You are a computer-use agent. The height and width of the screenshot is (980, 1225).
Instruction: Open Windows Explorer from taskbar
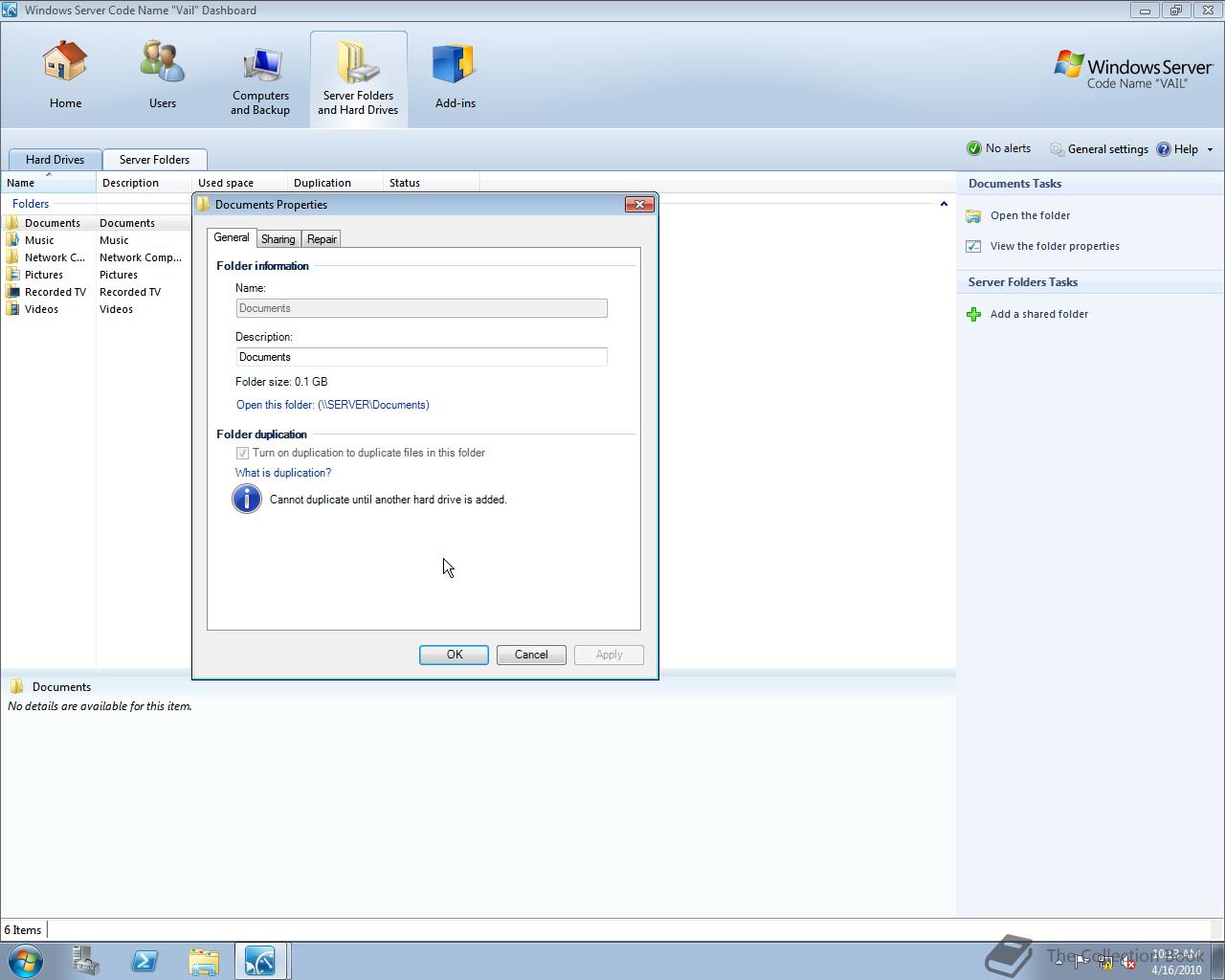204,961
